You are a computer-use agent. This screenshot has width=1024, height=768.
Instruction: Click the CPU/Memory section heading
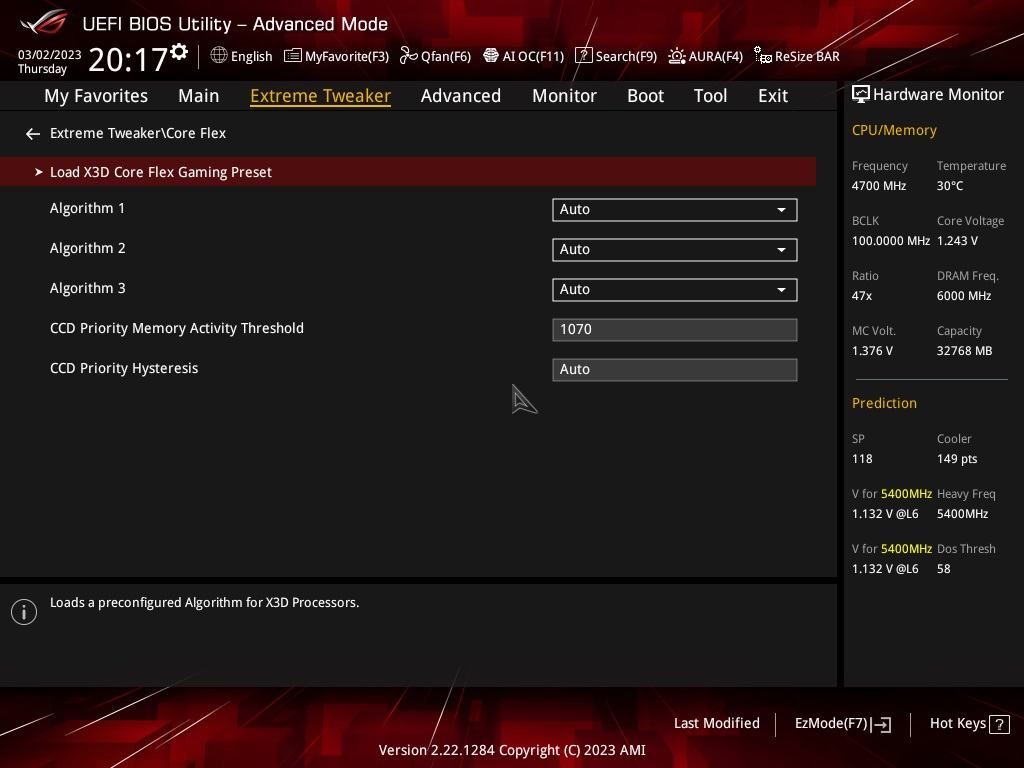coord(893,131)
